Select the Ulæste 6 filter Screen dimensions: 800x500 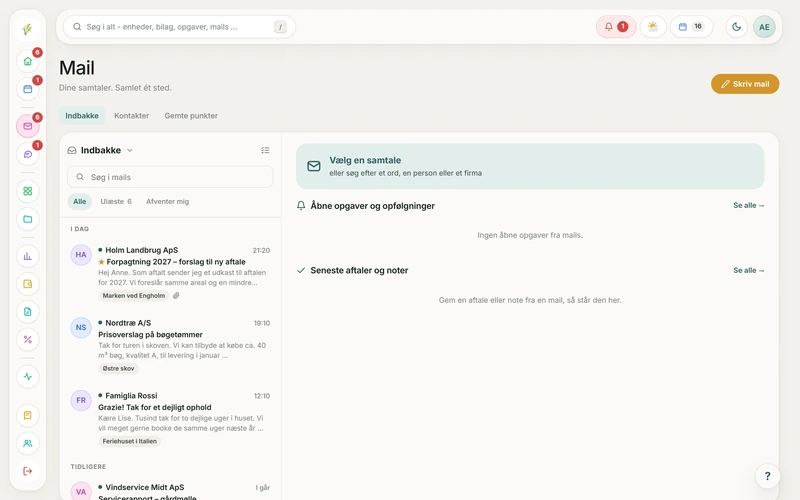[116, 202]
